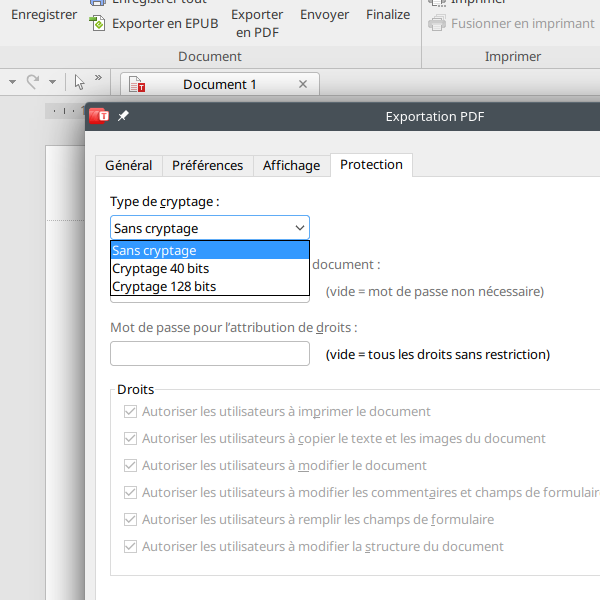Open the Affichage tab

[x=291, y=166]
